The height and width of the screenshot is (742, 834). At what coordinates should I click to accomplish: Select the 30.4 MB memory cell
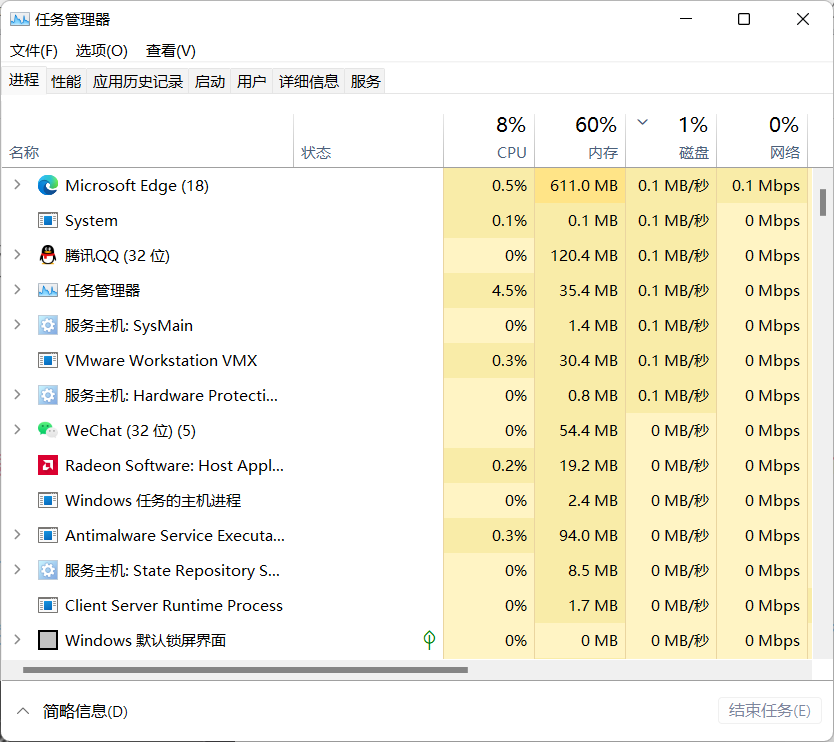580,361
